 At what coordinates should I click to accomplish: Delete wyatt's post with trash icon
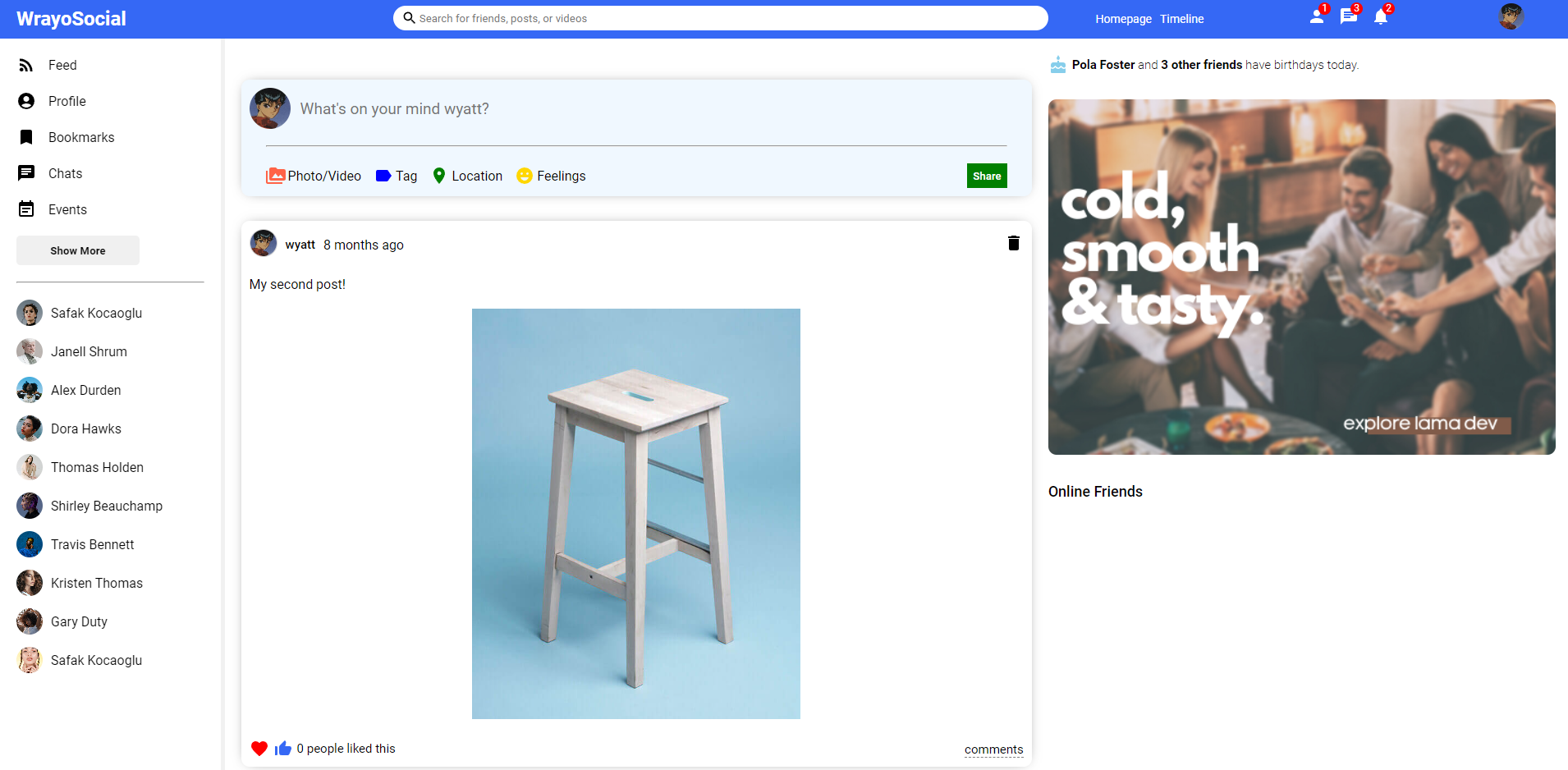[x=1013, y=243]
